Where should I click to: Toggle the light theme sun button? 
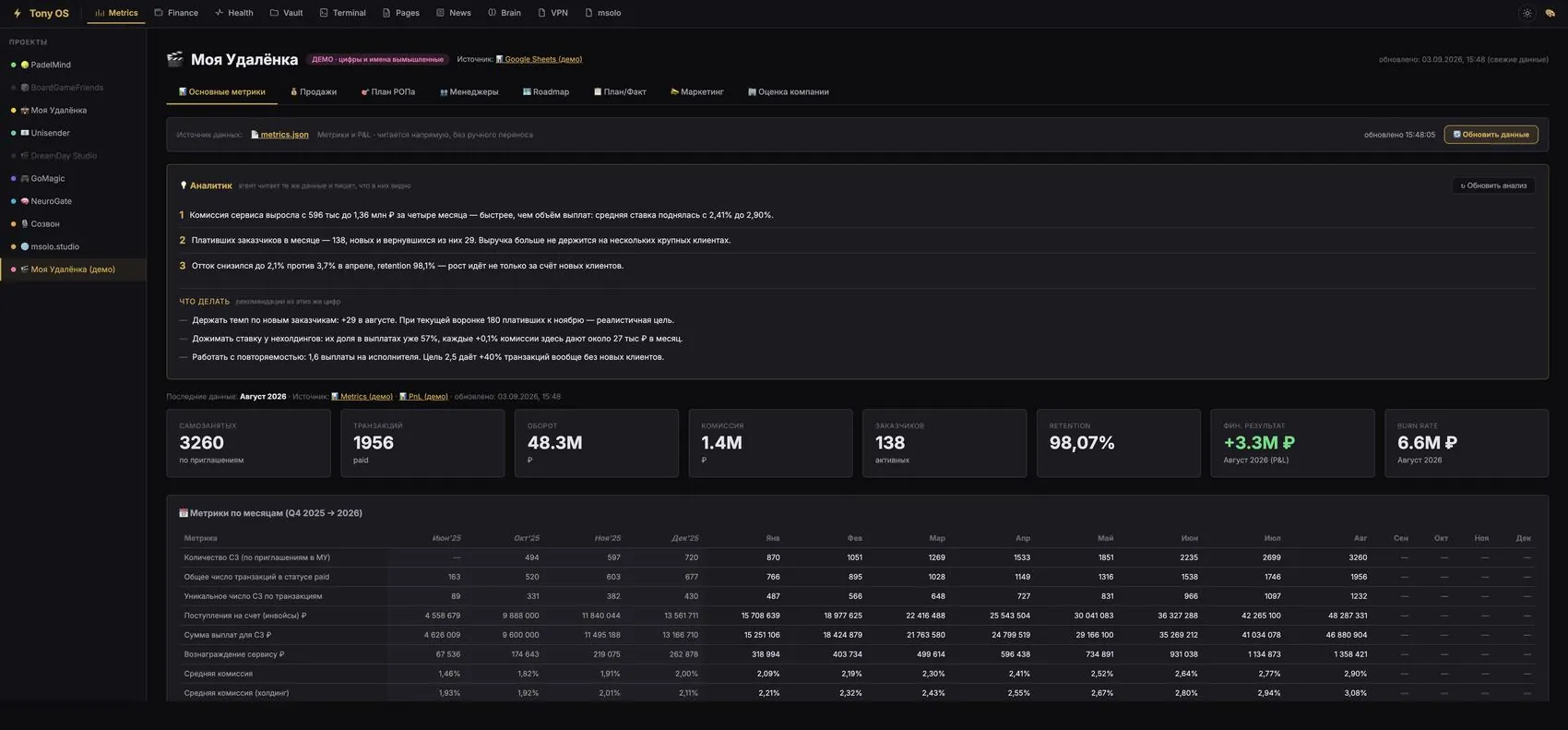1527,13
